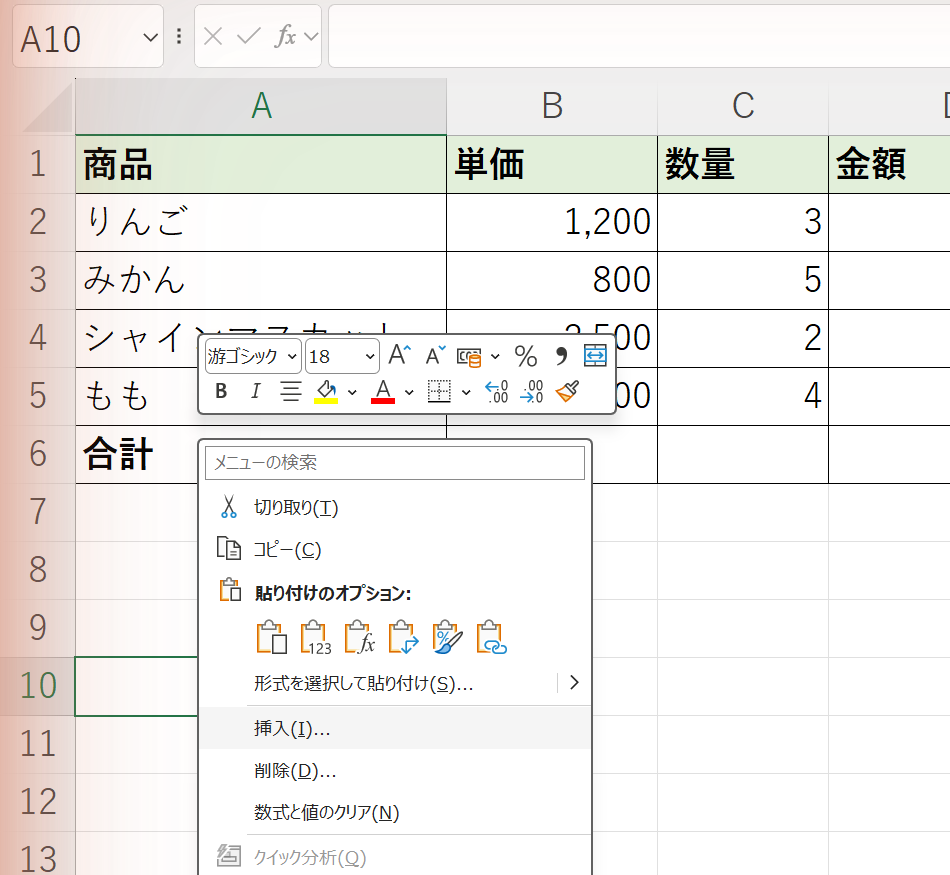Click Paste Link icon

click(x=491, y=637)
